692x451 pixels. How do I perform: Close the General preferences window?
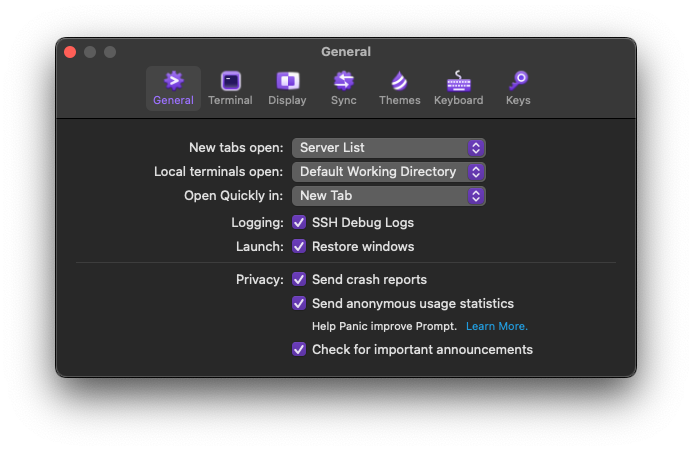coord(70,52)
